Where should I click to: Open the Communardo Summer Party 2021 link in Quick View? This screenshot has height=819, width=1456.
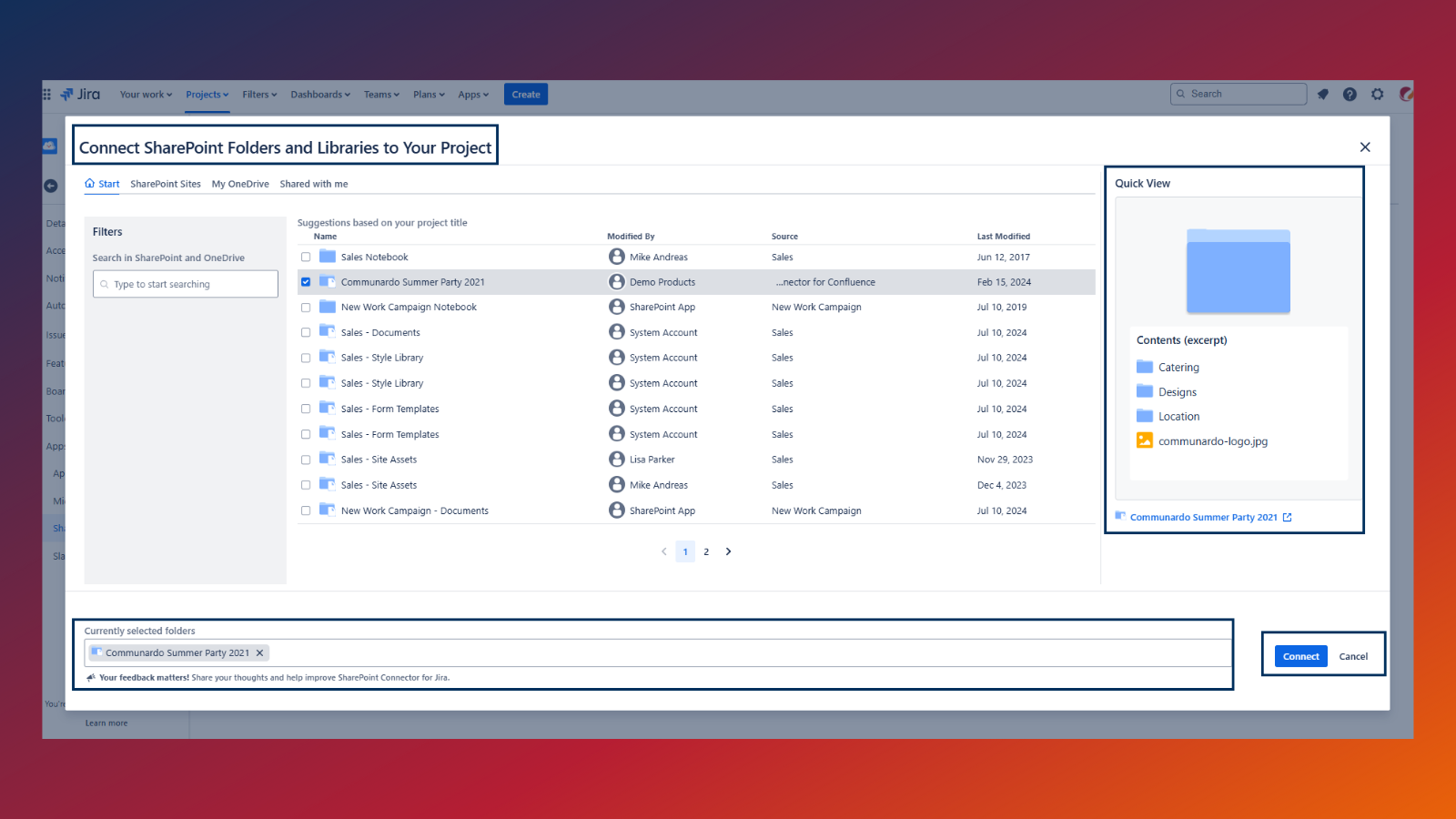click(x=1203, y=517)
